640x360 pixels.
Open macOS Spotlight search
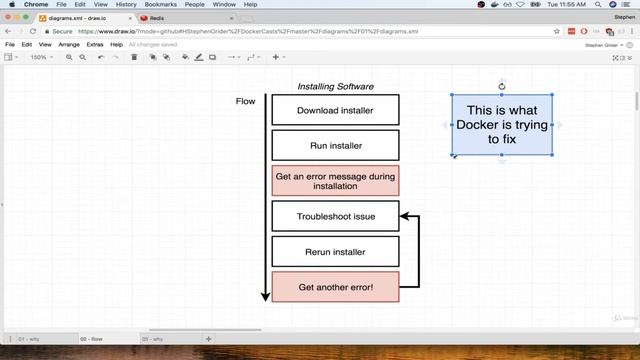pyautogui.click(x=598, y=4)
